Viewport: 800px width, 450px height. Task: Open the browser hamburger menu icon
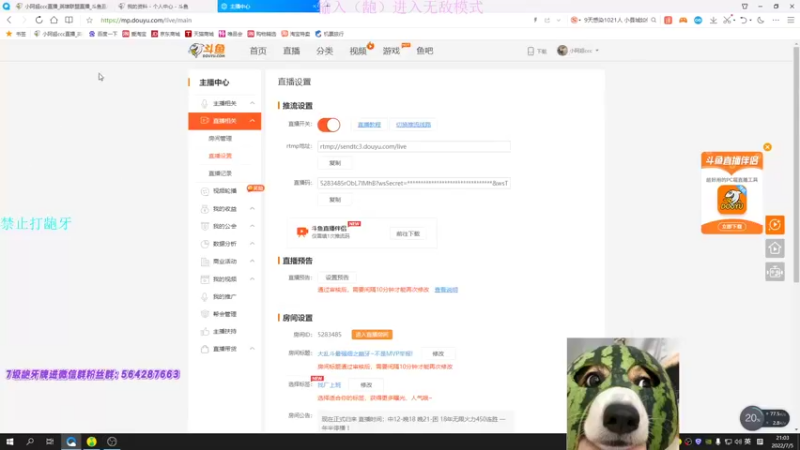[x=791, y=20]
